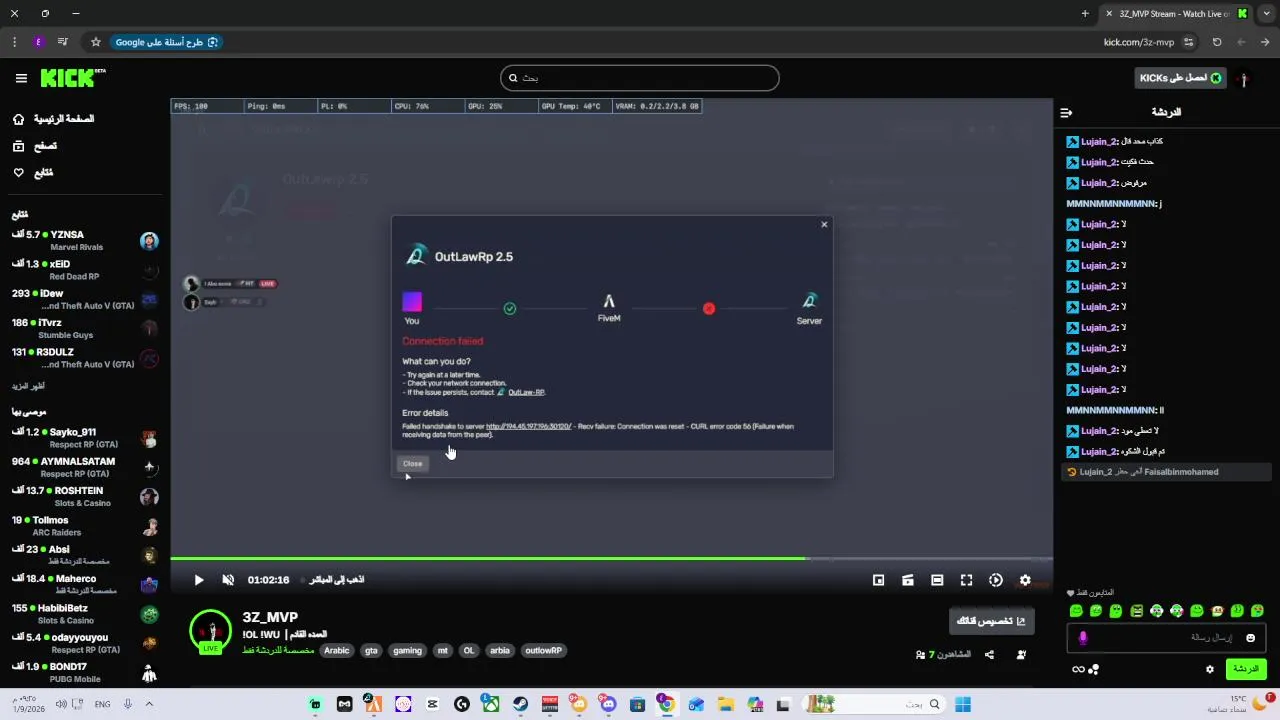Select the Arabic tag
This screenshot has width=1280, height=720.
coord(337,650)
